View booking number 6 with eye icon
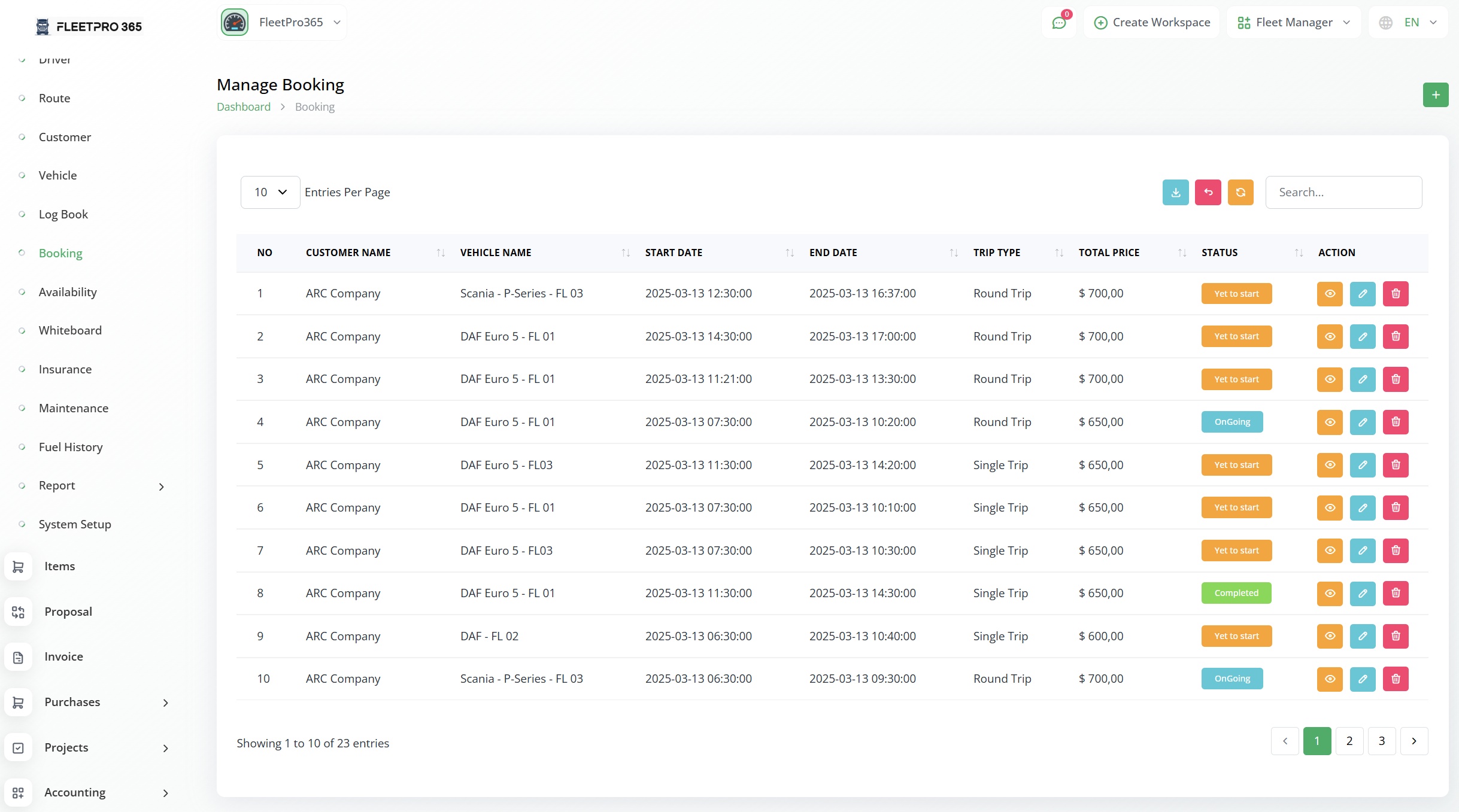 click(1329, 507)
